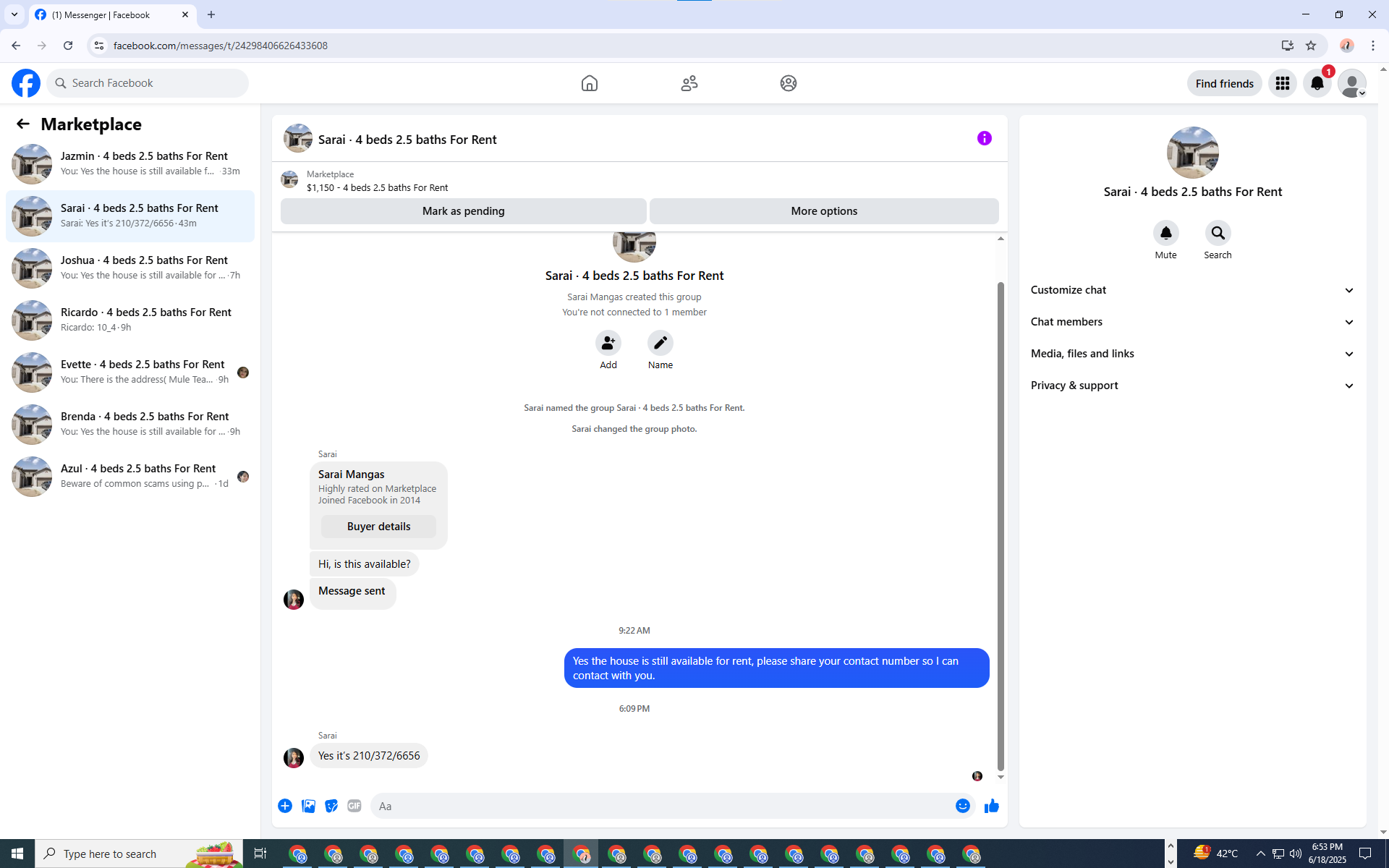The width and height of the screenshot is (1389, 868).
Task: Go to the Home feed icon
Action: click(x=590, y=83)
